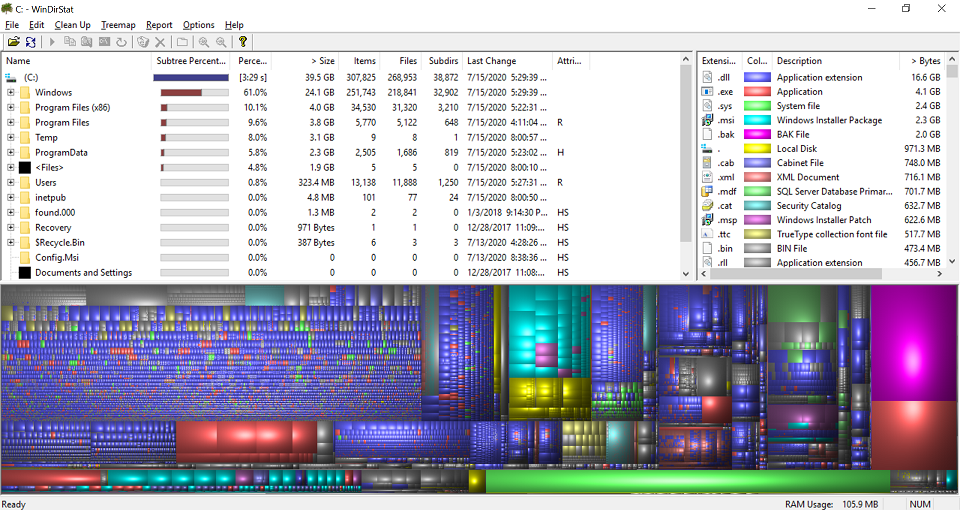Click the .dll file type icon
The width and height of the screenshot is (960, 510).
(707, 77)
